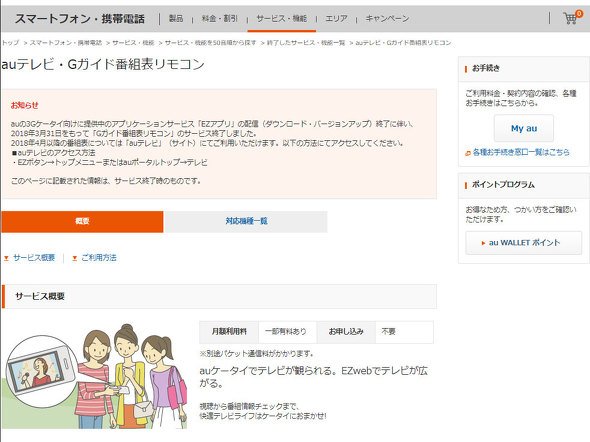Click the スマートフォン・携帯電話 header title
Image resolution: width=590 pixels, height=442 pixels.
(x=80, y=18)
